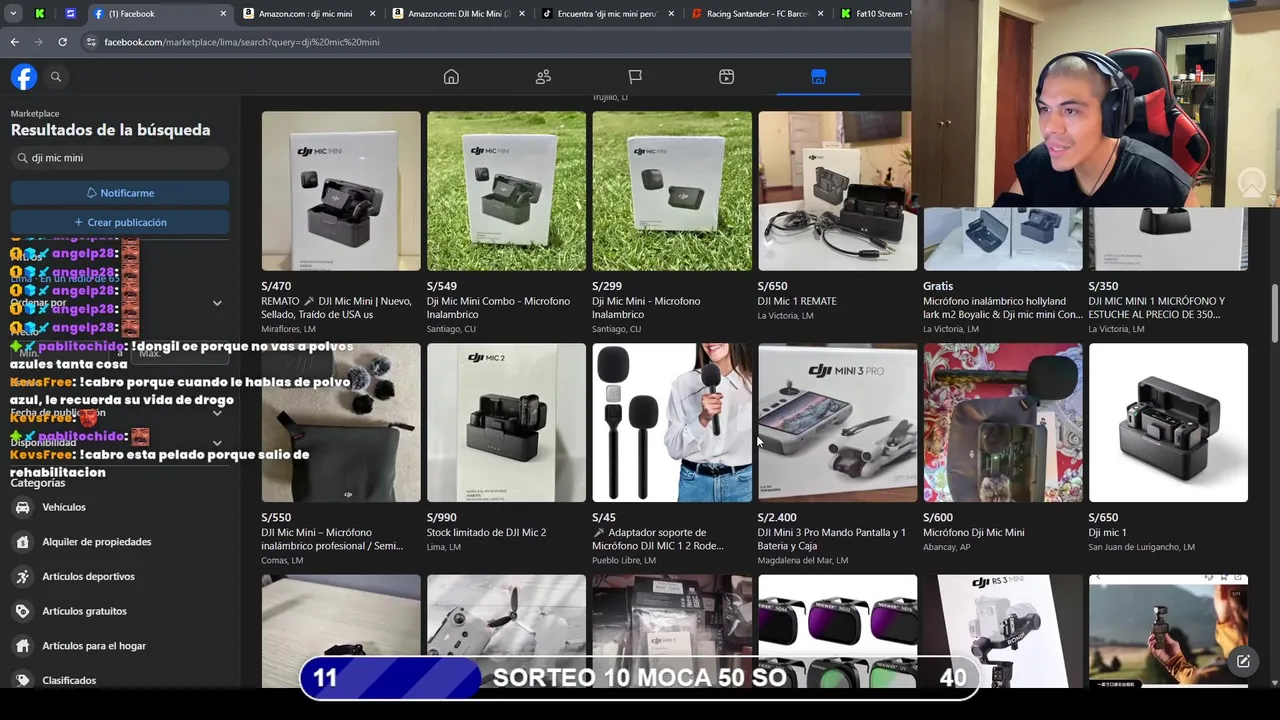Click the address bar URL field
Screen dimensions: 1280x720
click(x=495, y=42)
